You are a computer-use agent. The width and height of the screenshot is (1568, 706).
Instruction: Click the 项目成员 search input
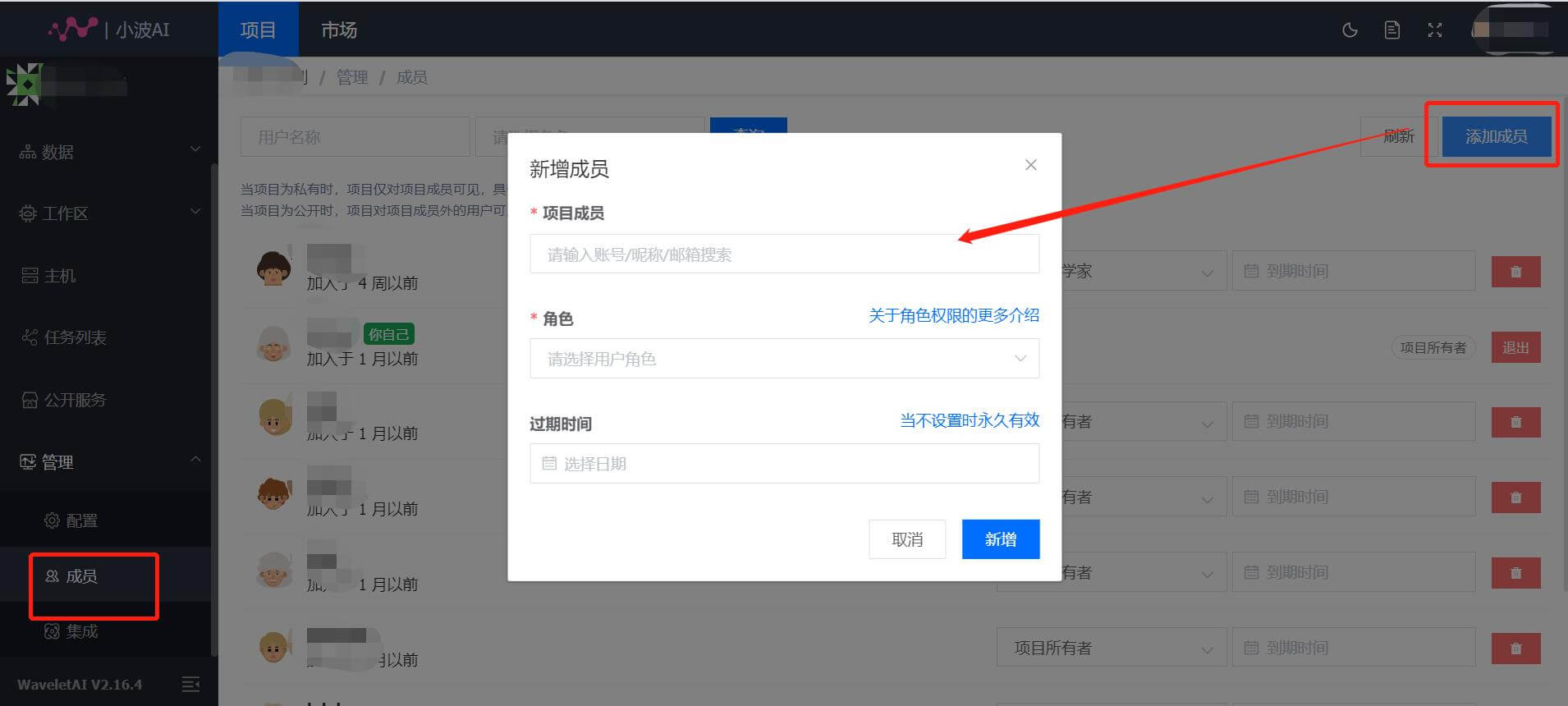pos(784,254)
